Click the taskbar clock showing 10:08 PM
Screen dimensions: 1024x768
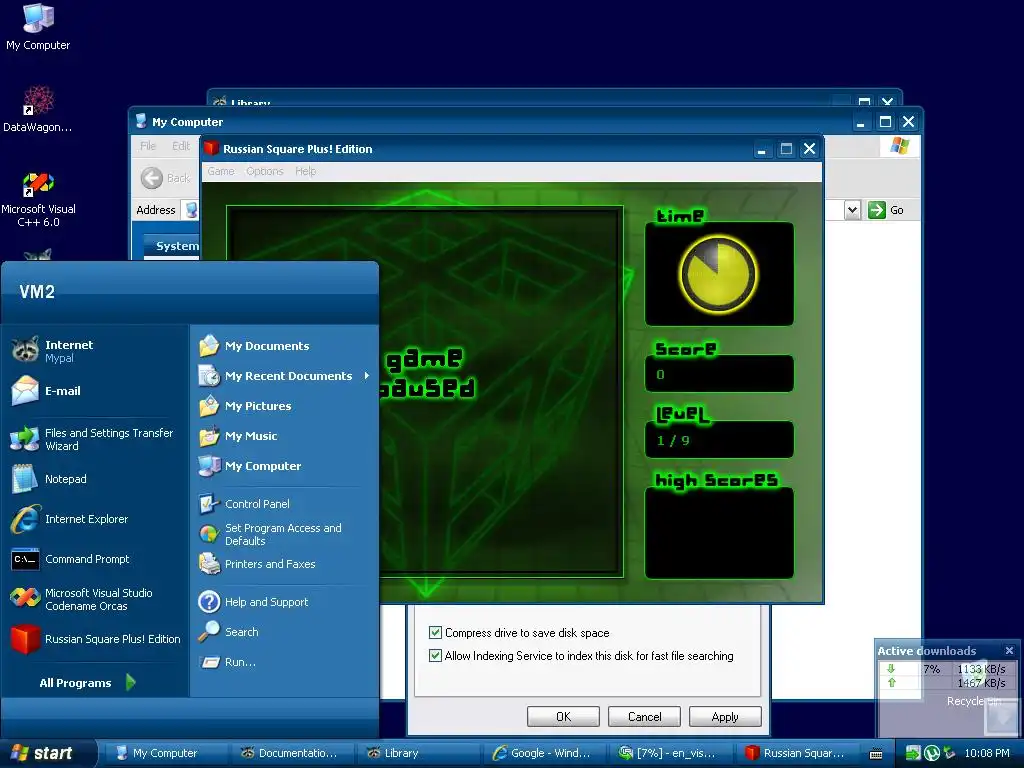(986, 753)
